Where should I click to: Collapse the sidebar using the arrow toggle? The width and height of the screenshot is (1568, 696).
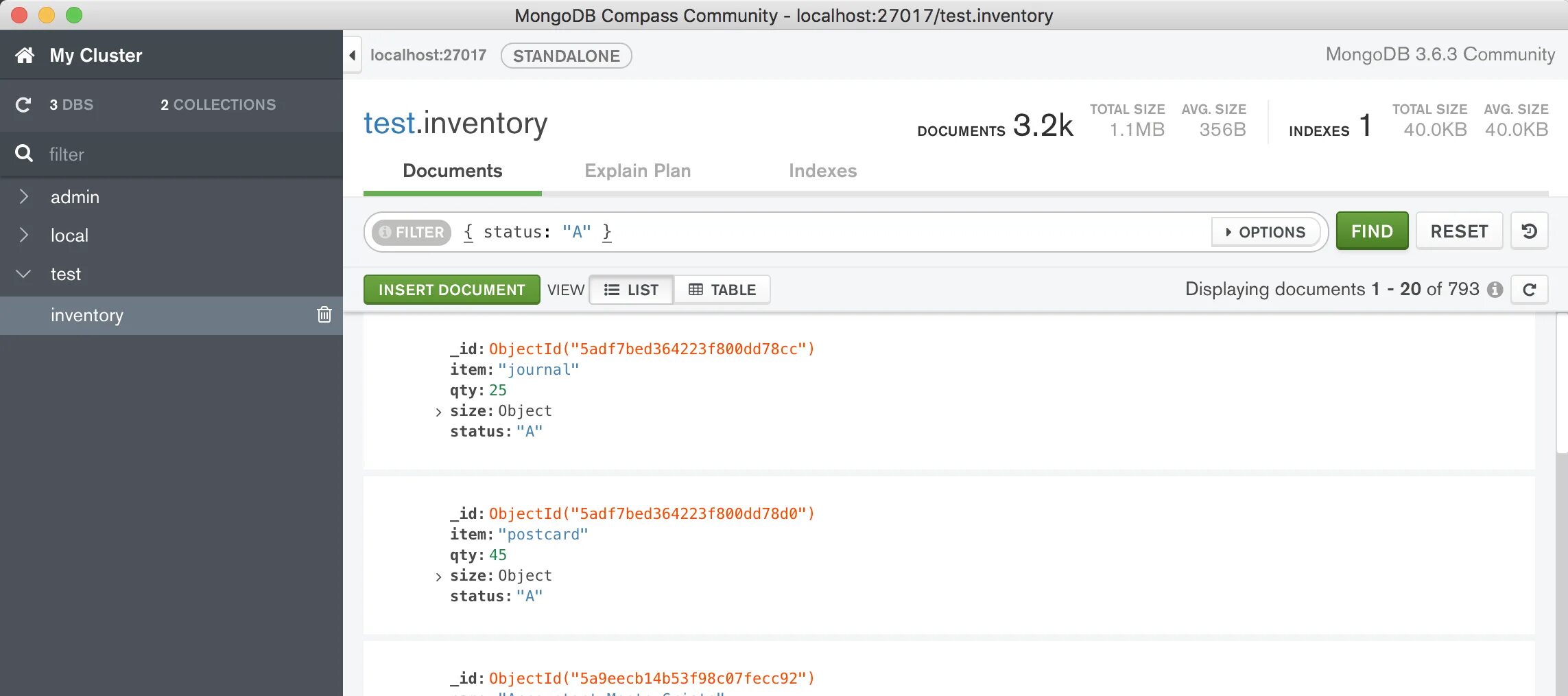[x=353, y=55]
